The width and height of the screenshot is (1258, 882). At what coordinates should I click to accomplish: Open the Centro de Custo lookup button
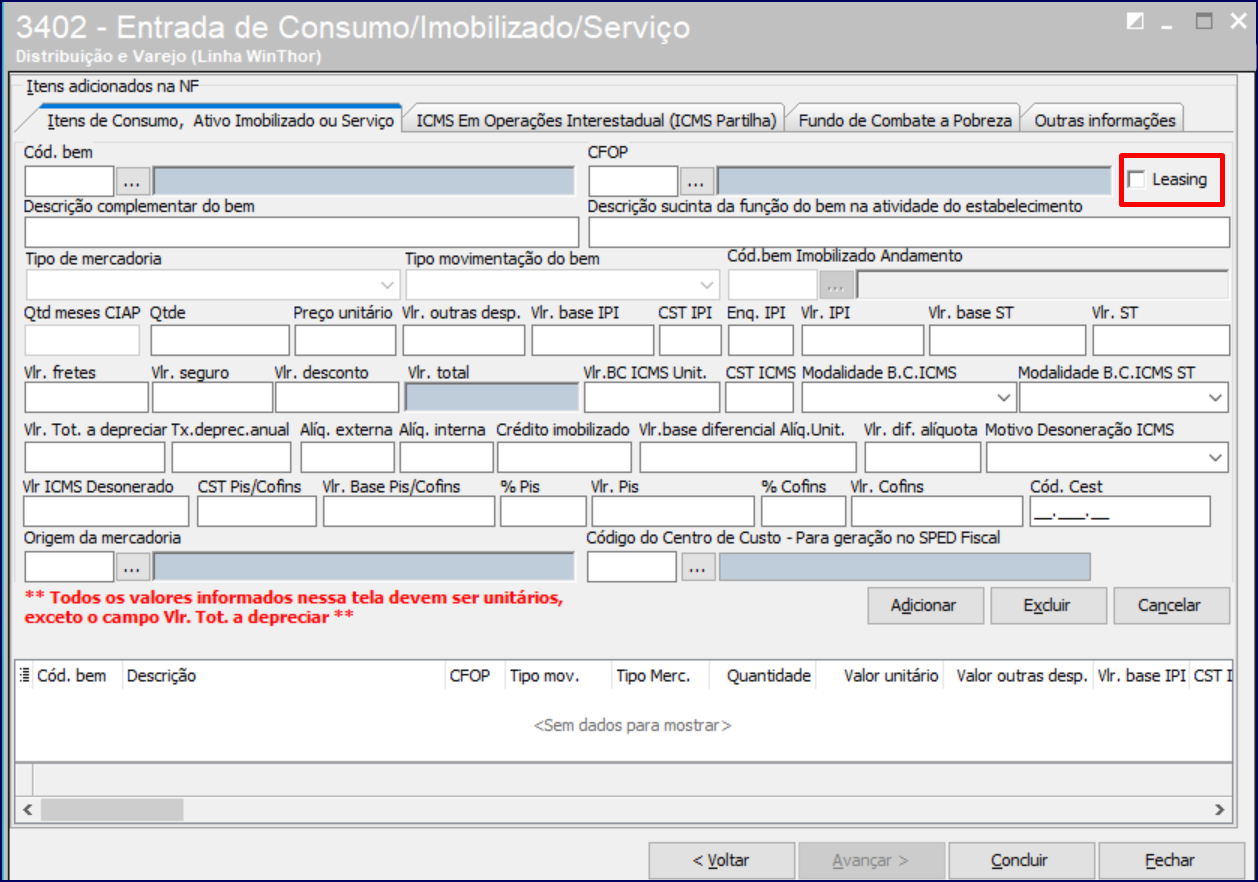coord(698,566)
